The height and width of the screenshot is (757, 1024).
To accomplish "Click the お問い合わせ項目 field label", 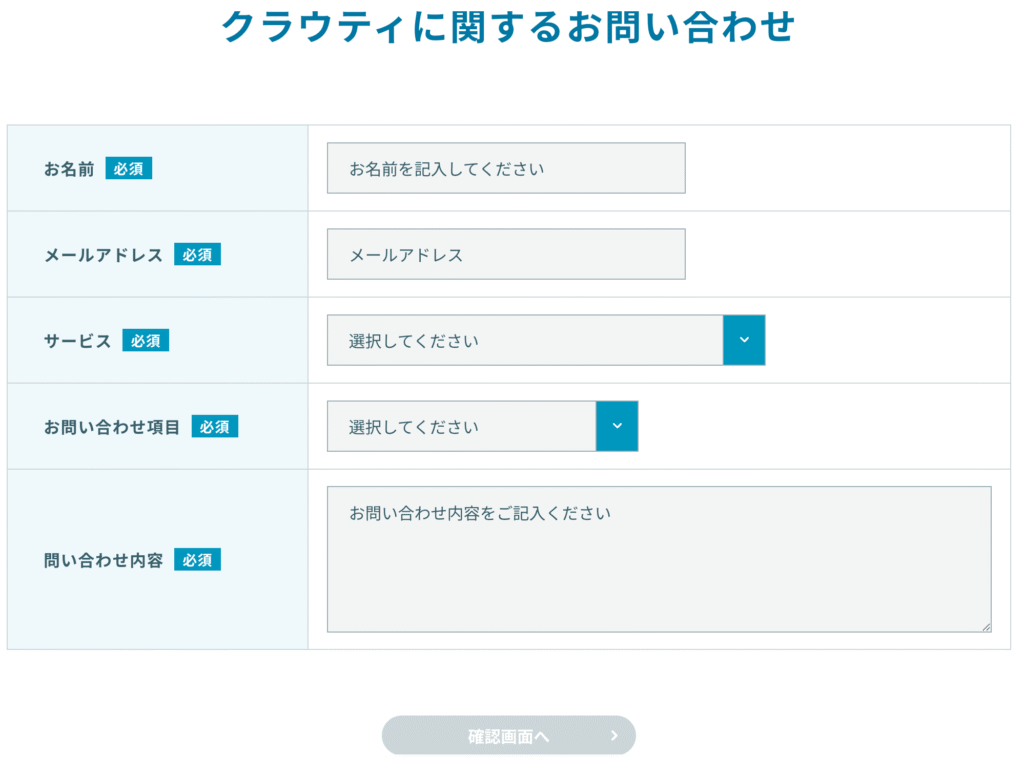I will coord(112,427).
